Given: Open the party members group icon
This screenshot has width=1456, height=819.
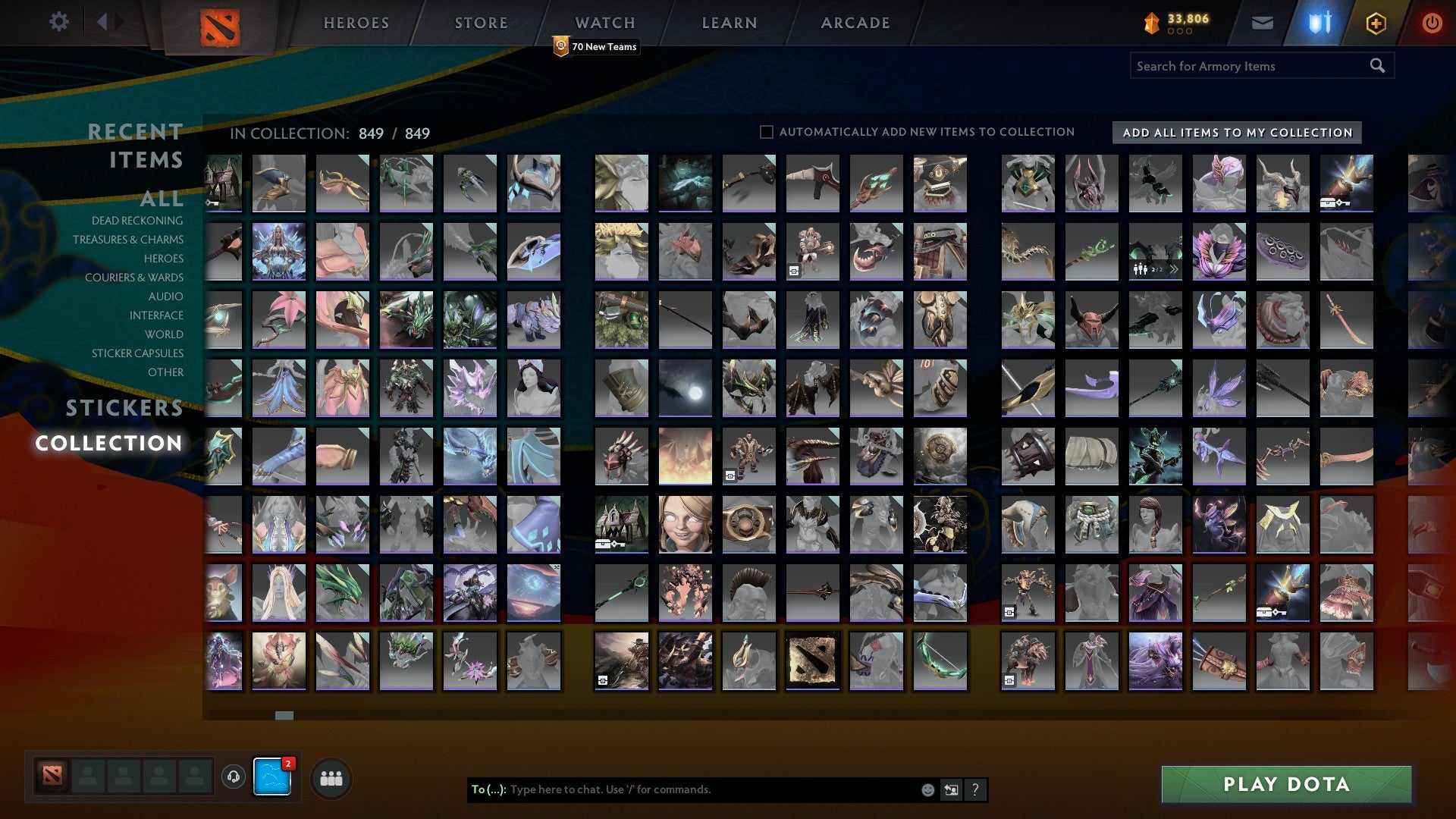Looking at the screenshot, I should click(x=331, y=779).
